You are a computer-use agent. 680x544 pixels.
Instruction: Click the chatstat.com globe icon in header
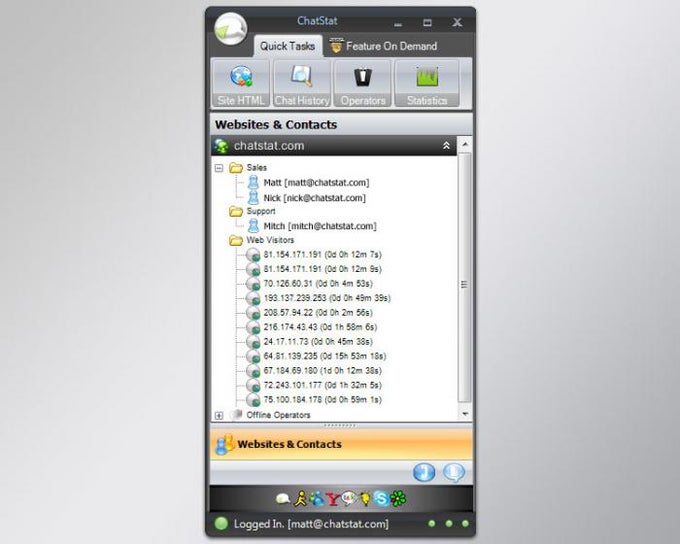coord(221,146)
